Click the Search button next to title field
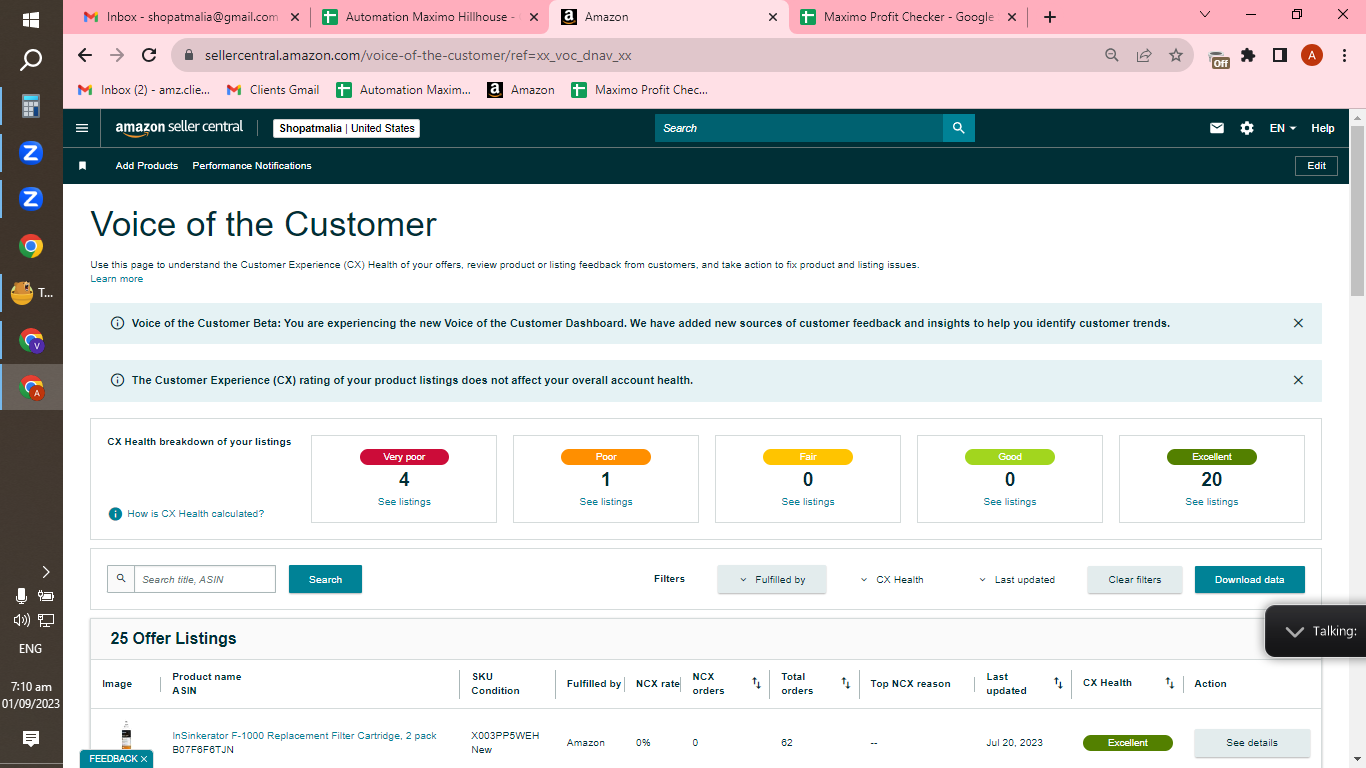This screenshot has height=768, width=1366. [x=325, y=580]
